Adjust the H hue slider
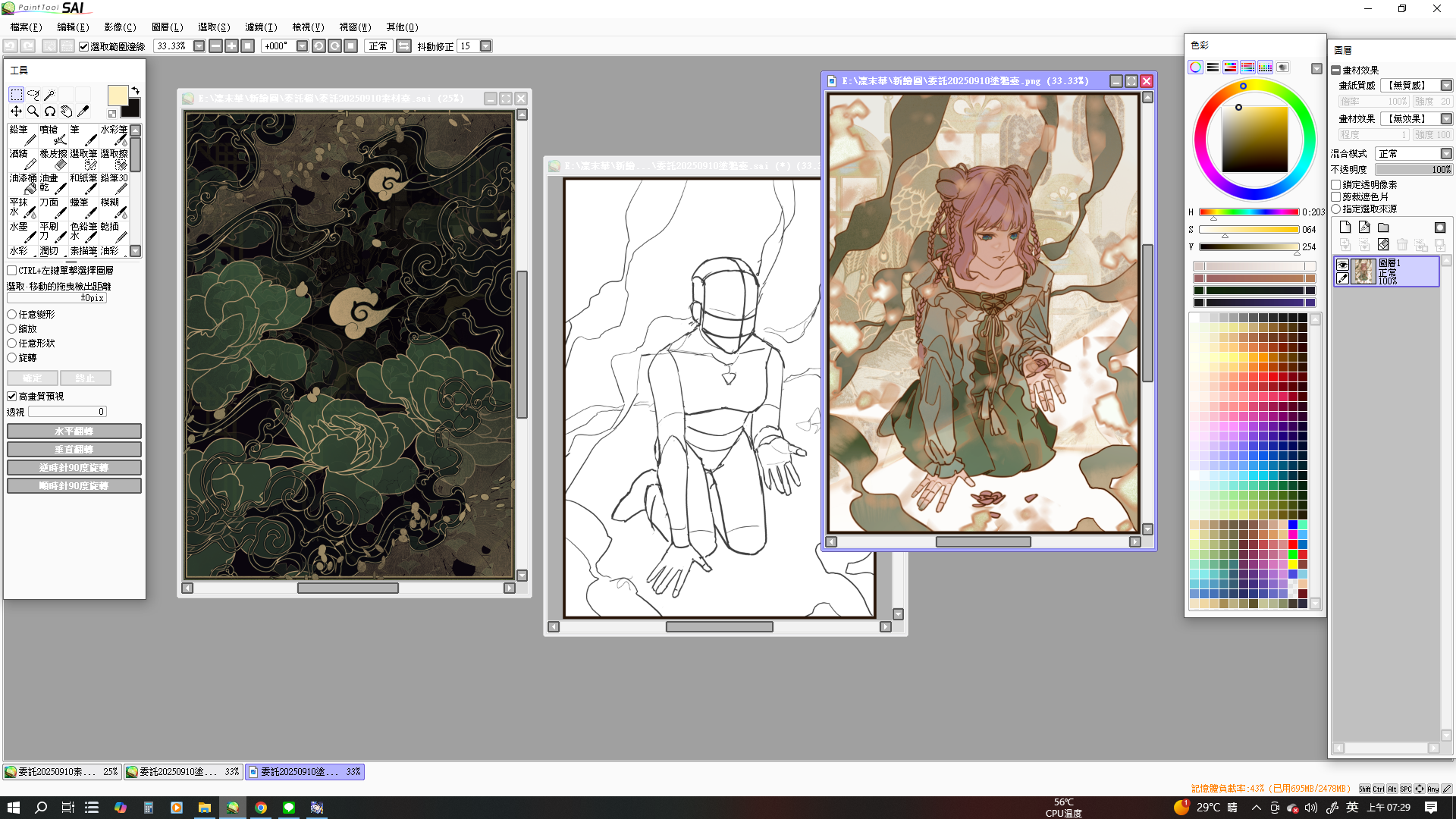 tap(1249, 212)
